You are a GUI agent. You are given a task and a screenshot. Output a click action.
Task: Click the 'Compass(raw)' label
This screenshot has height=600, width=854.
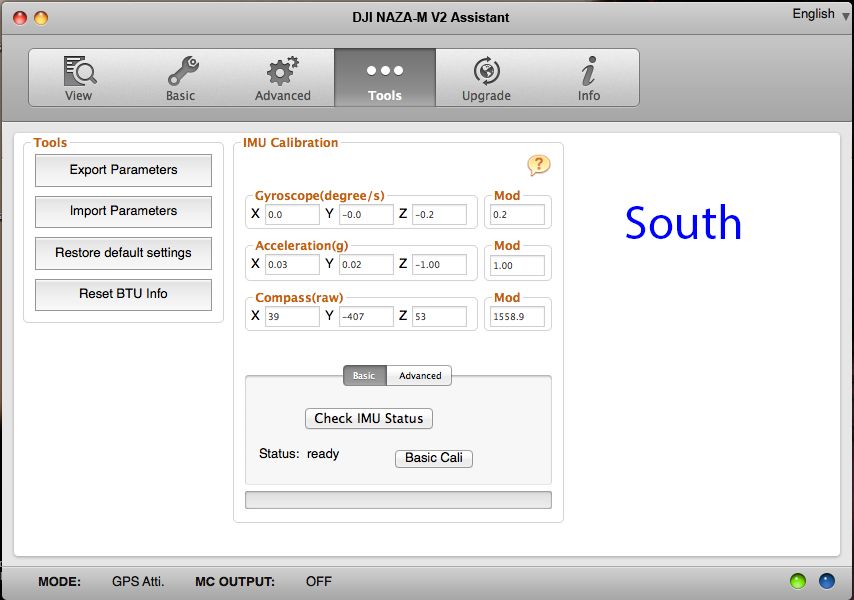click(299, 298)
